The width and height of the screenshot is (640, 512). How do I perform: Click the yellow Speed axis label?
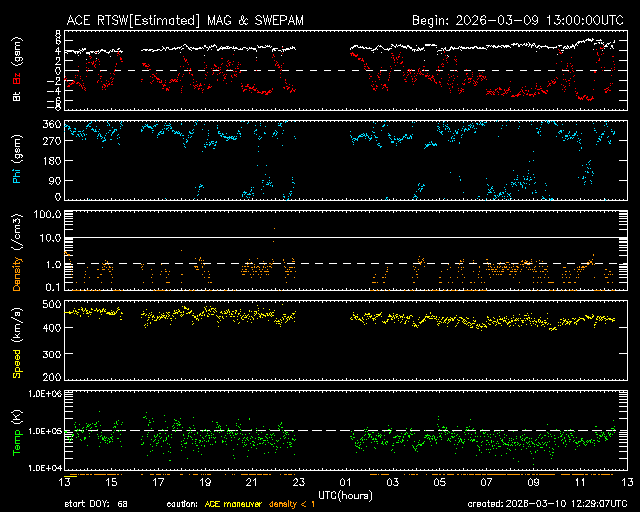point(17,363)
